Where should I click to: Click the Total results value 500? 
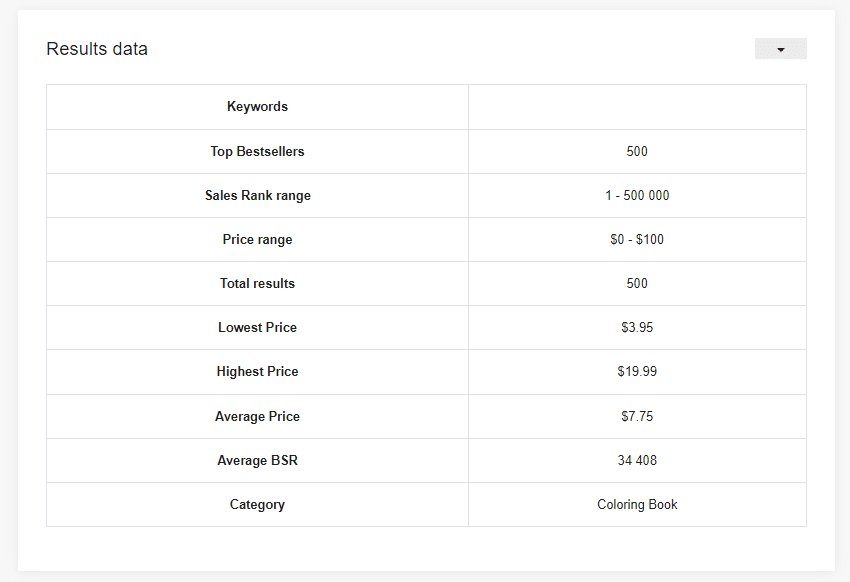tap(637, 283)
